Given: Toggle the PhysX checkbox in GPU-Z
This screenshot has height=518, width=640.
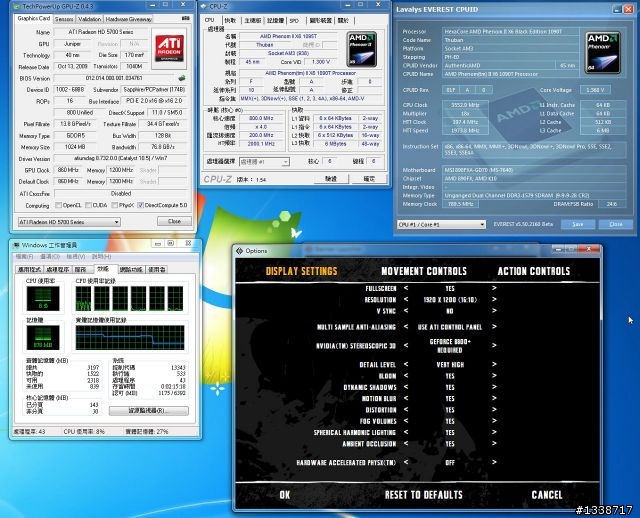Looking at the screenshot, I should [114, 205].
